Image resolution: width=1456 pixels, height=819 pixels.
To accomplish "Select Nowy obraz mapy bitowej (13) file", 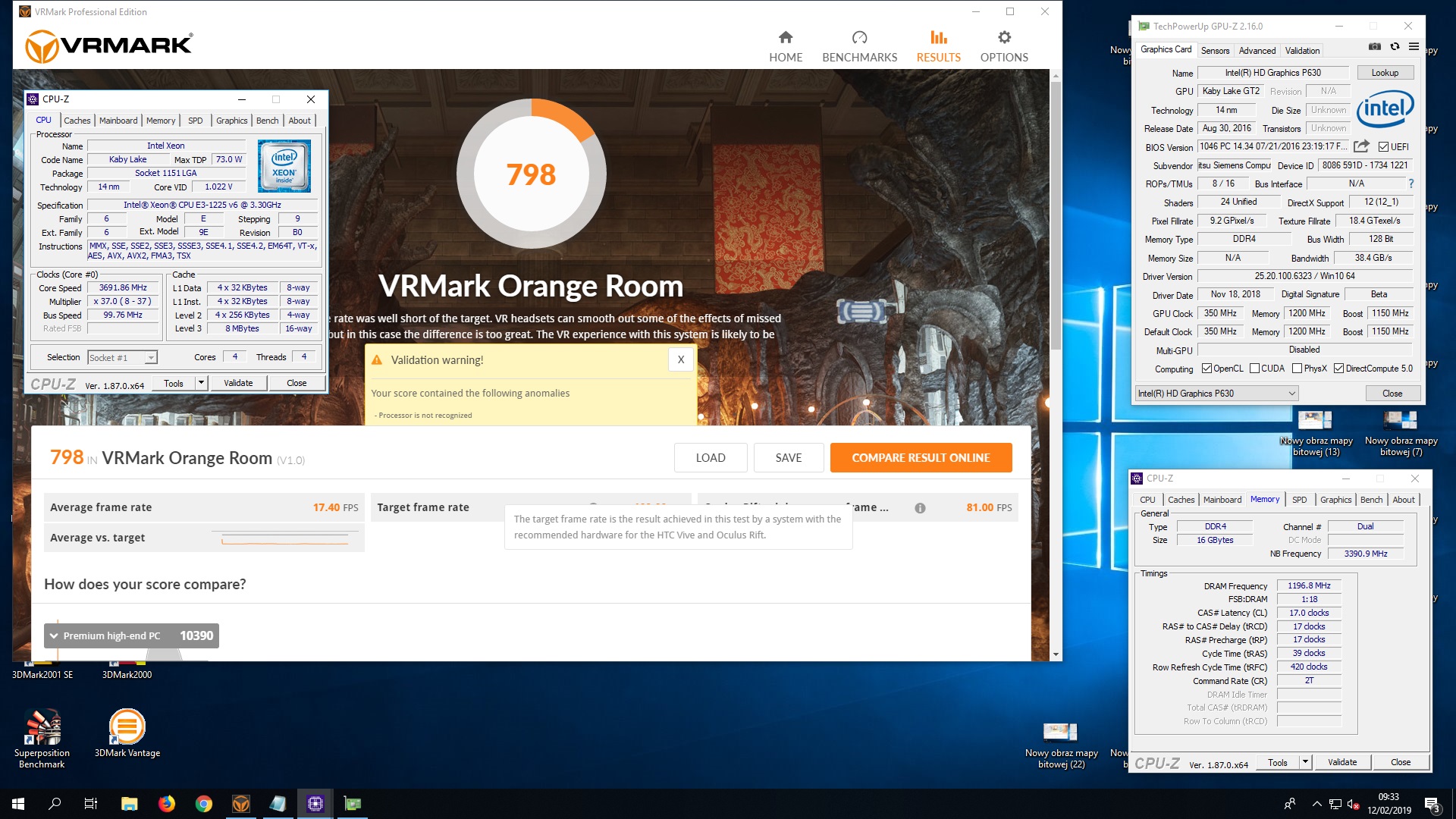I will [x=1316, y=433].
